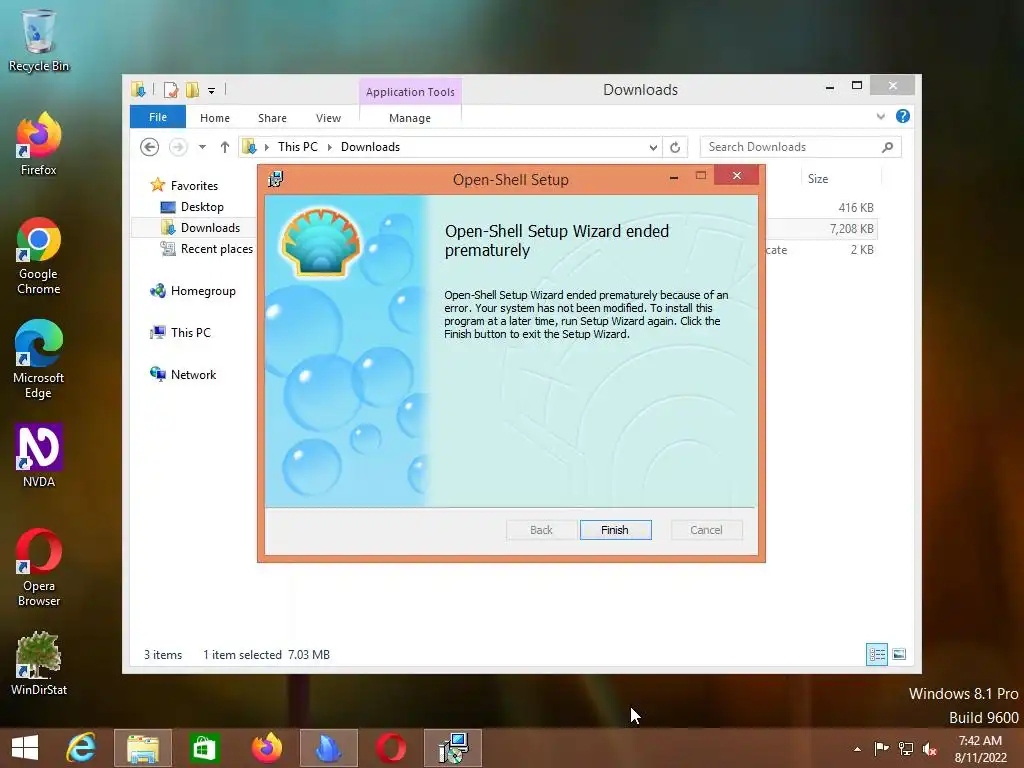Select Recent places in navigation pane
1024x768 pixels.
216,249
